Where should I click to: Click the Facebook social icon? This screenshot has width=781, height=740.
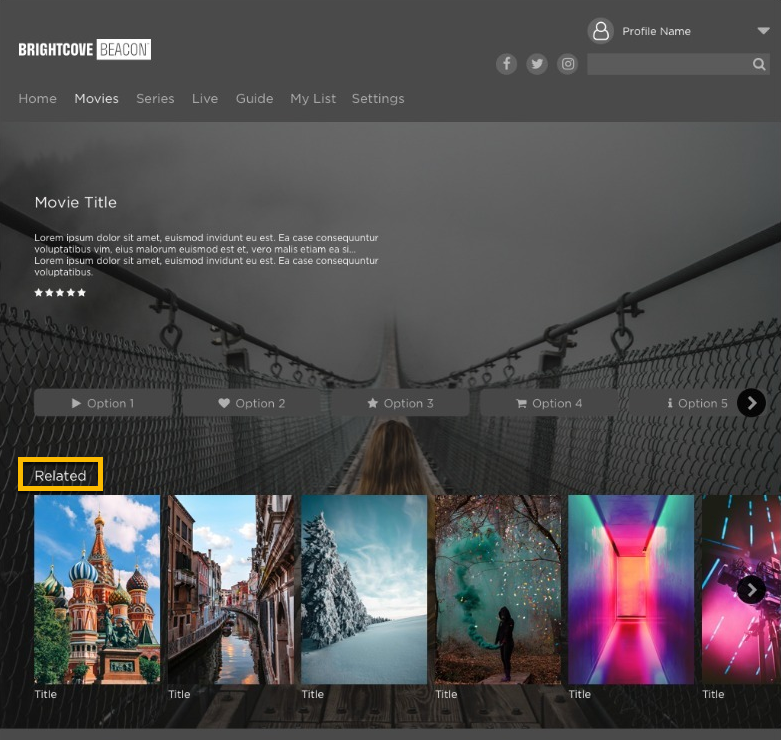[x=507, y=64]
